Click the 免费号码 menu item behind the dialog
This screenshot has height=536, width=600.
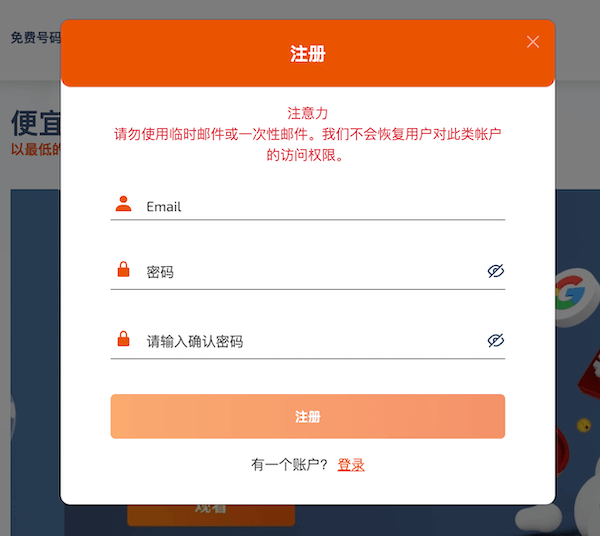coord(35,38)
